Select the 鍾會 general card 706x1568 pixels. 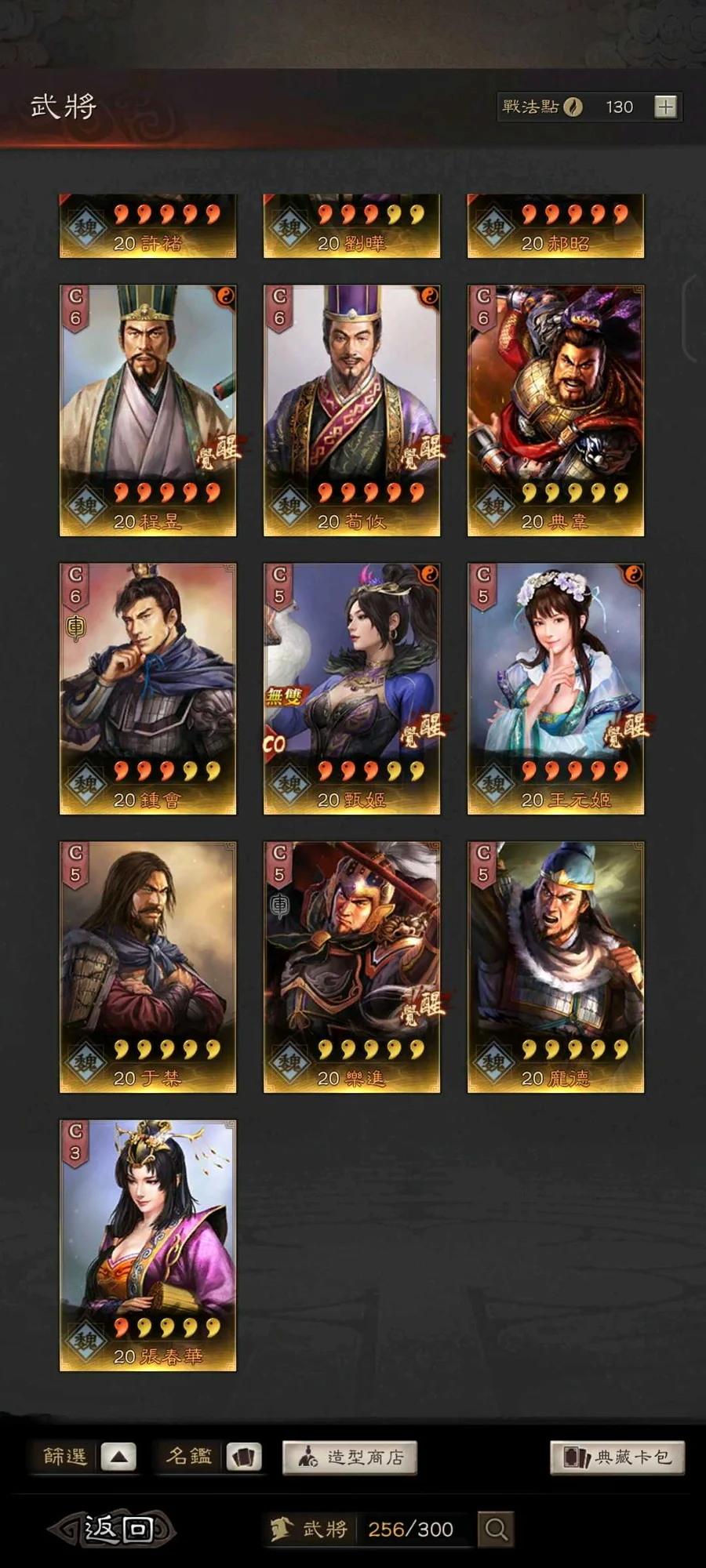tap(147, 689)
